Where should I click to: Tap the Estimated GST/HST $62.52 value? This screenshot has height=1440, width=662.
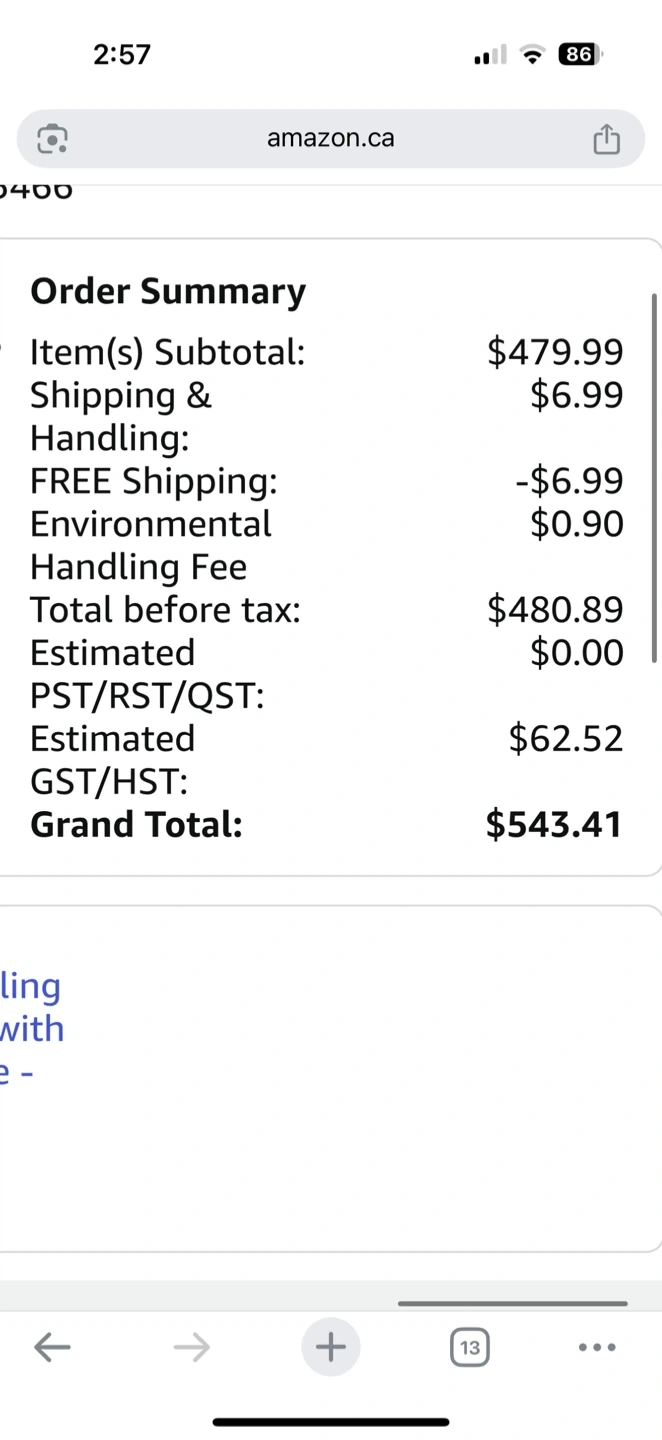coord(565,738)
